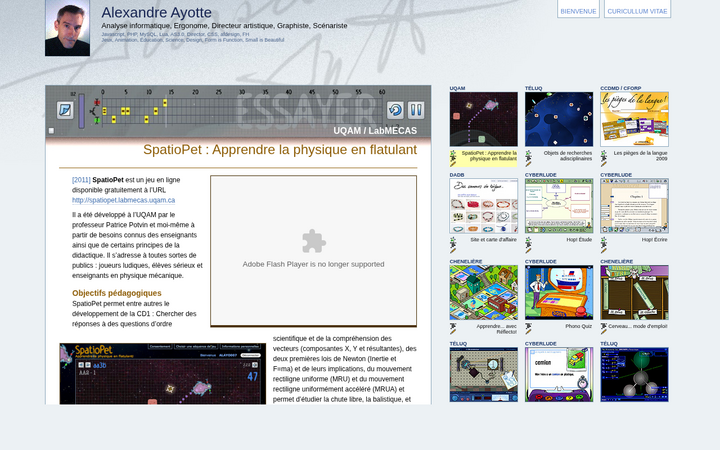Viewport: 720px width, 450px height.
Task: Click the restart circular-arrow button
Action: (x=395, y=110)
